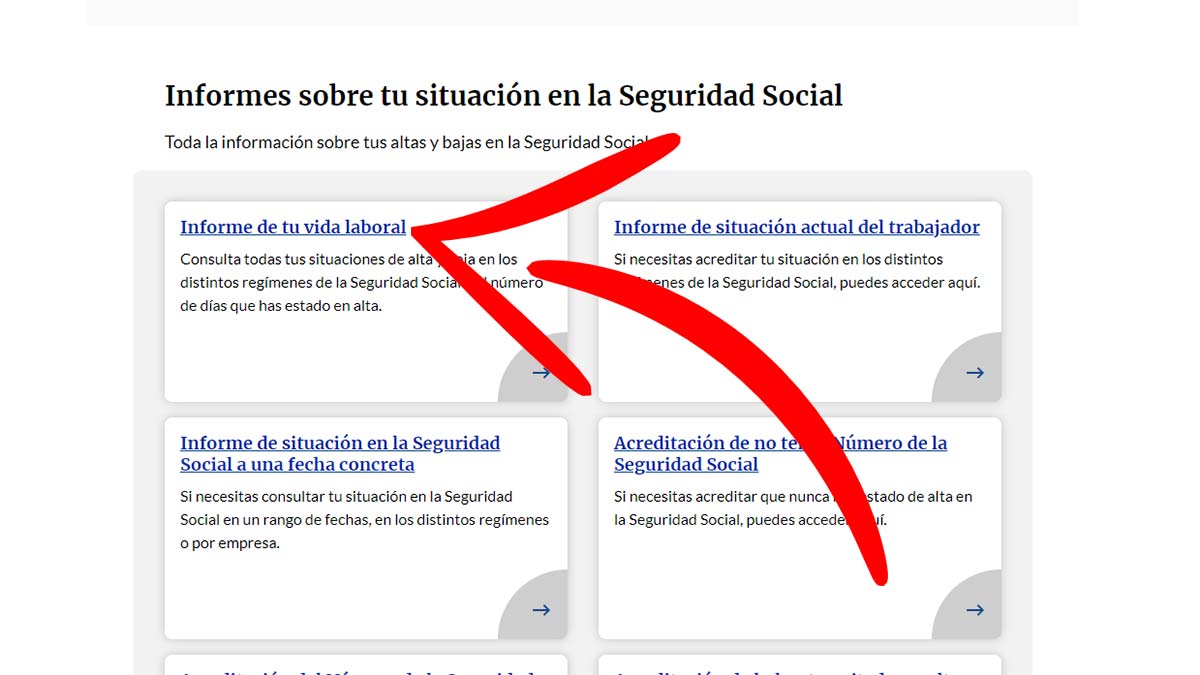Open 'Informe de situación actual del trabajador' link

pos(796,227)
